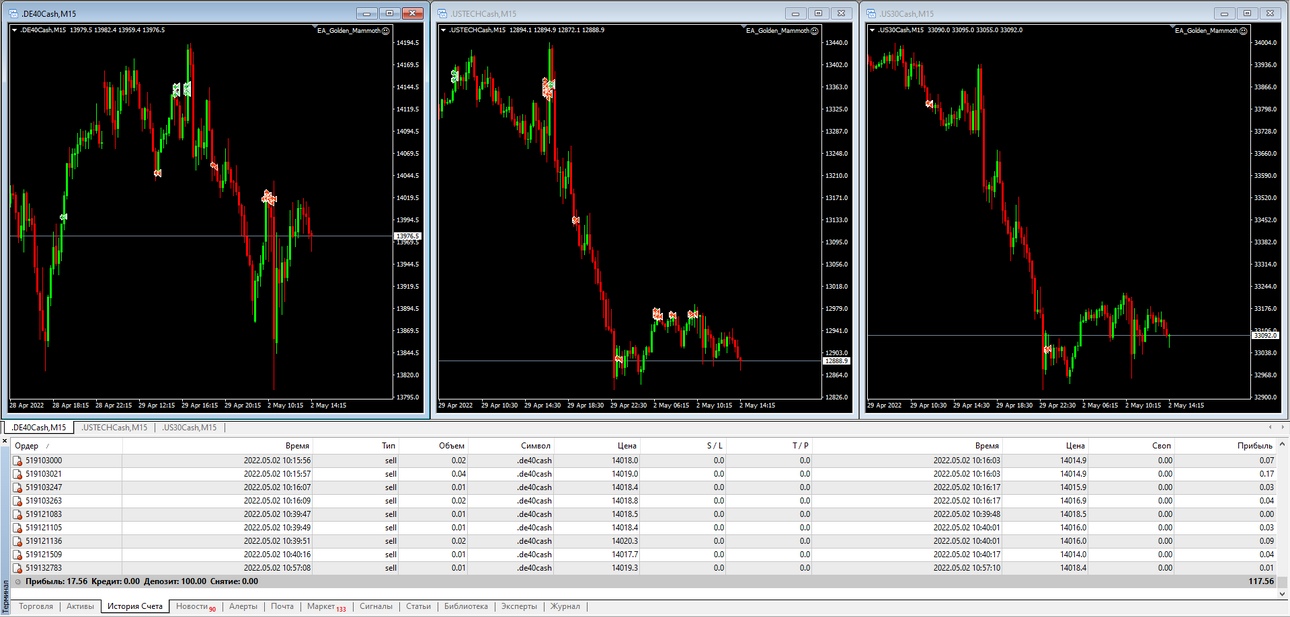Open the Статьи tab
Screen dimensions: 1290x617
pyautogui.click(x=418, y=606)
